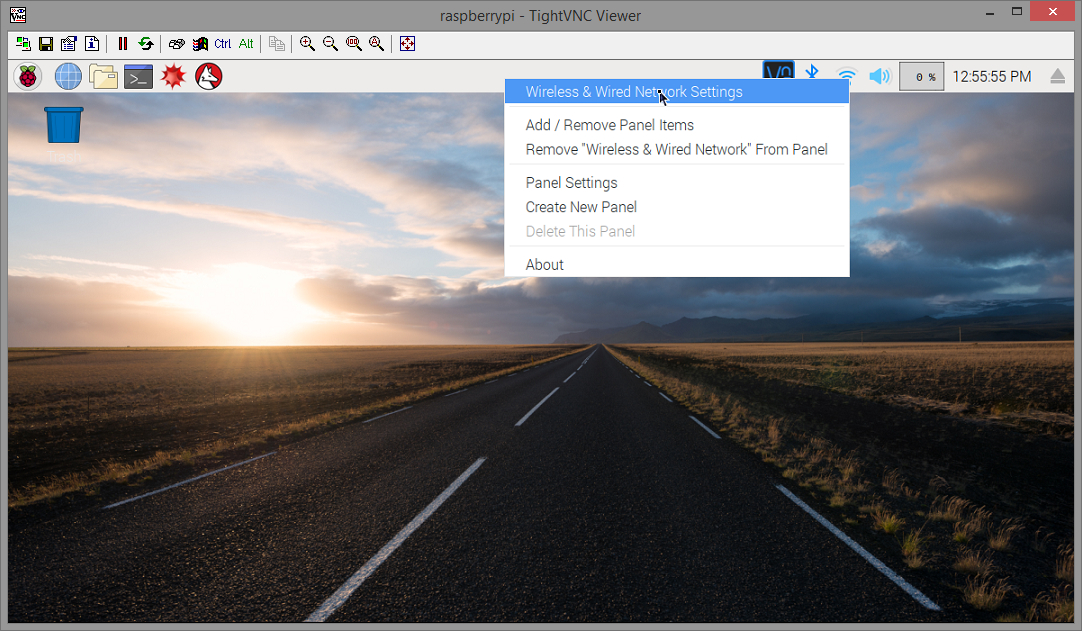Screen dimensions: 1082x631
Task: Toggle the Ctrl key button
Action: [x=223, y=43]
